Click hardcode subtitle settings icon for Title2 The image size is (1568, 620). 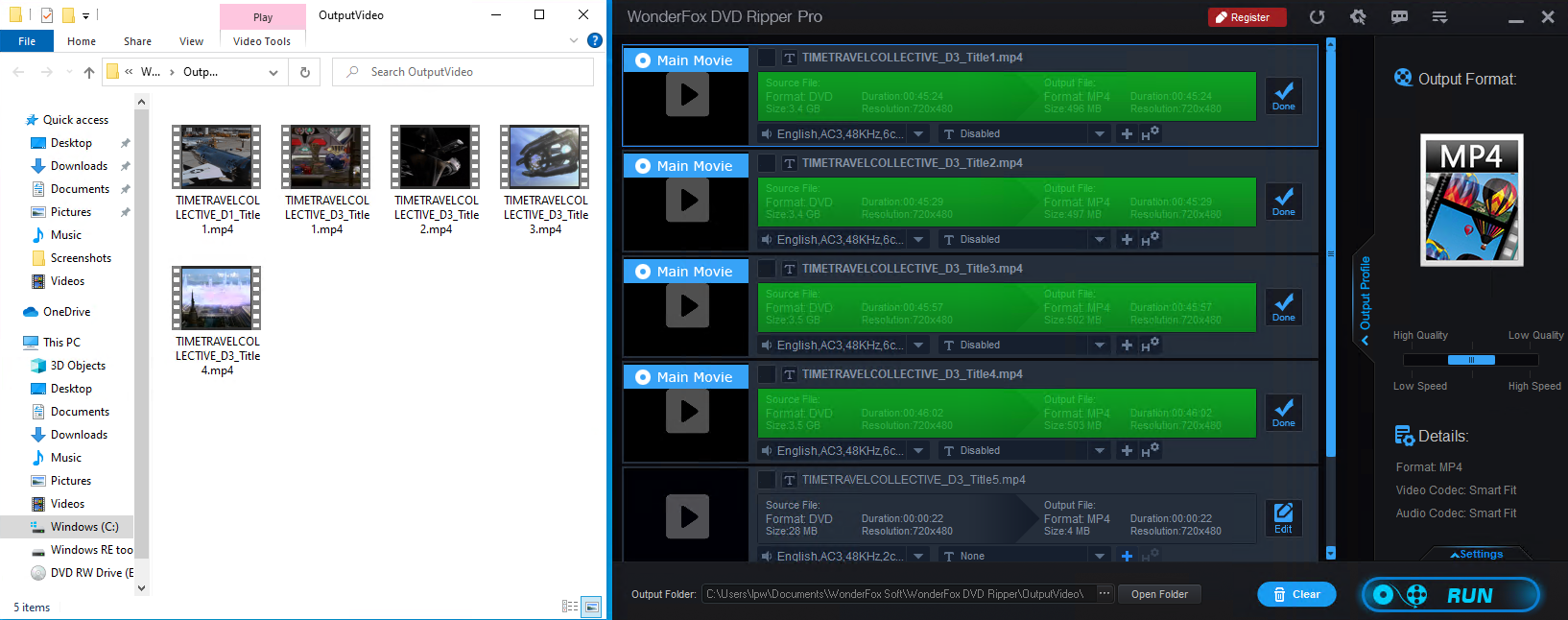[x=1150, y=240]
